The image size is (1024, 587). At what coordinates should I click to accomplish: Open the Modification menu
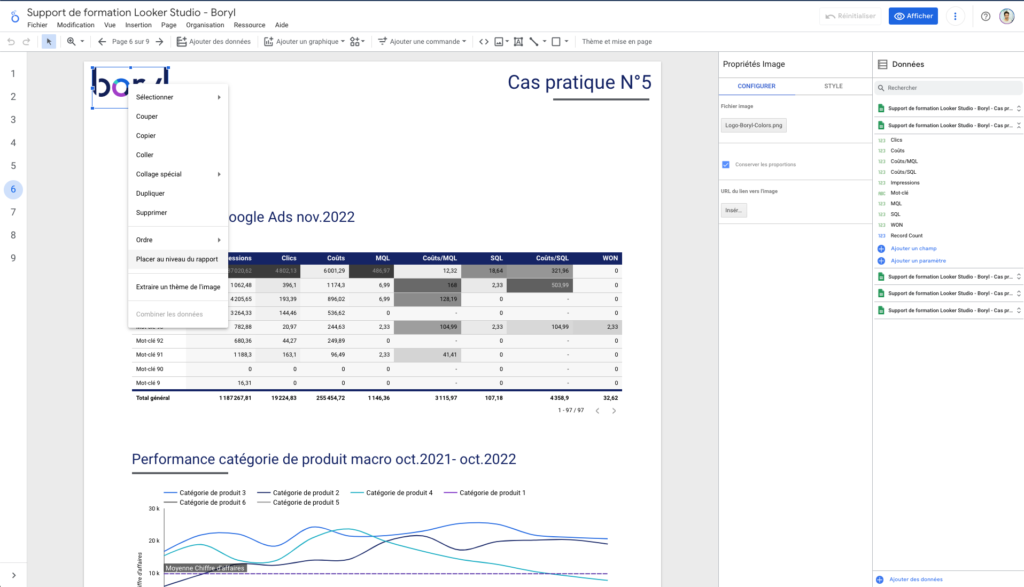[x=76, y=25]
